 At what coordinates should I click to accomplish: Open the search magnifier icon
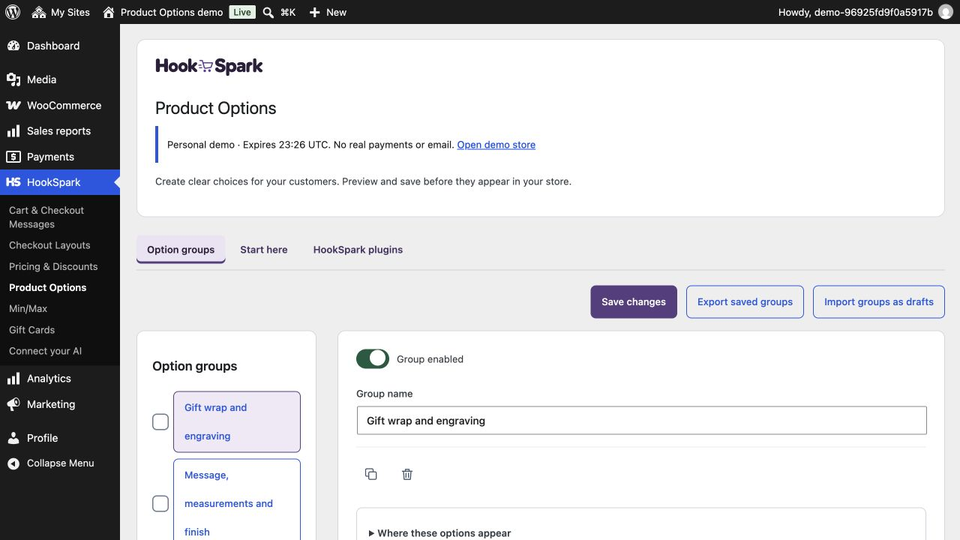pos(268,12)
